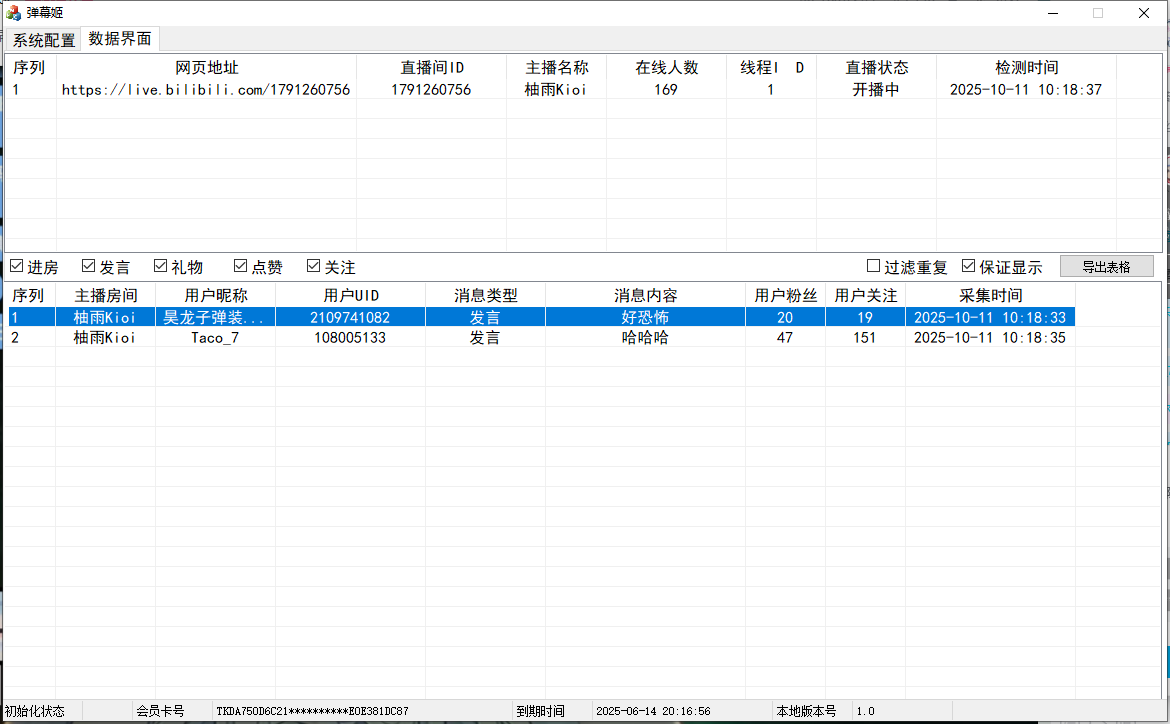The image size is (1170, 724).
Task: Click the 好恐怖 message row
Action: [645, 318]
